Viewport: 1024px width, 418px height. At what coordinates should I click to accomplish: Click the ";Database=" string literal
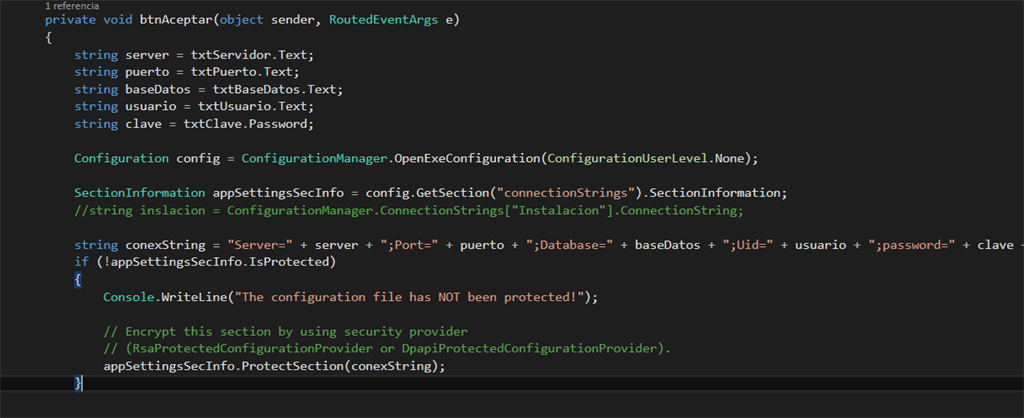(569, 246)
